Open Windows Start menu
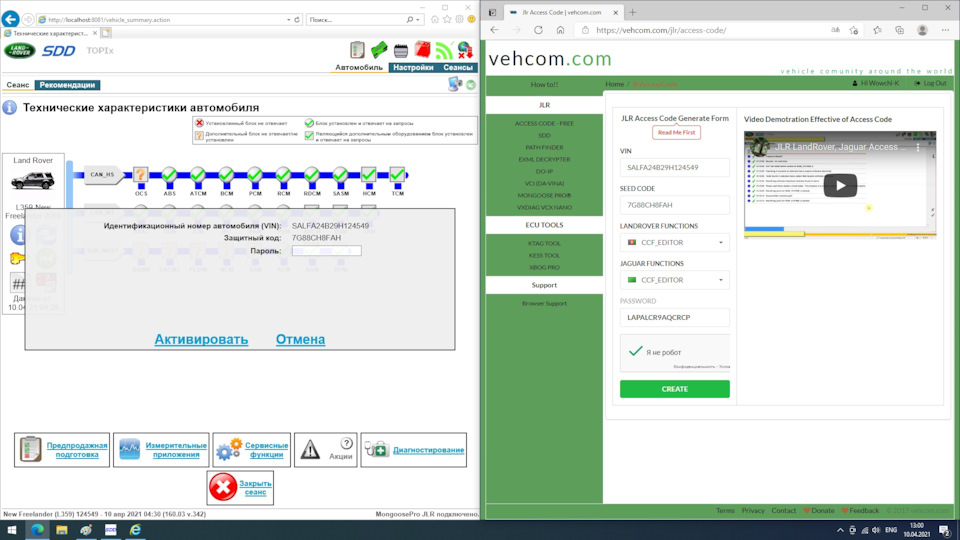The image size is (960, 540). pyautogui.click(x=12, y=530)
